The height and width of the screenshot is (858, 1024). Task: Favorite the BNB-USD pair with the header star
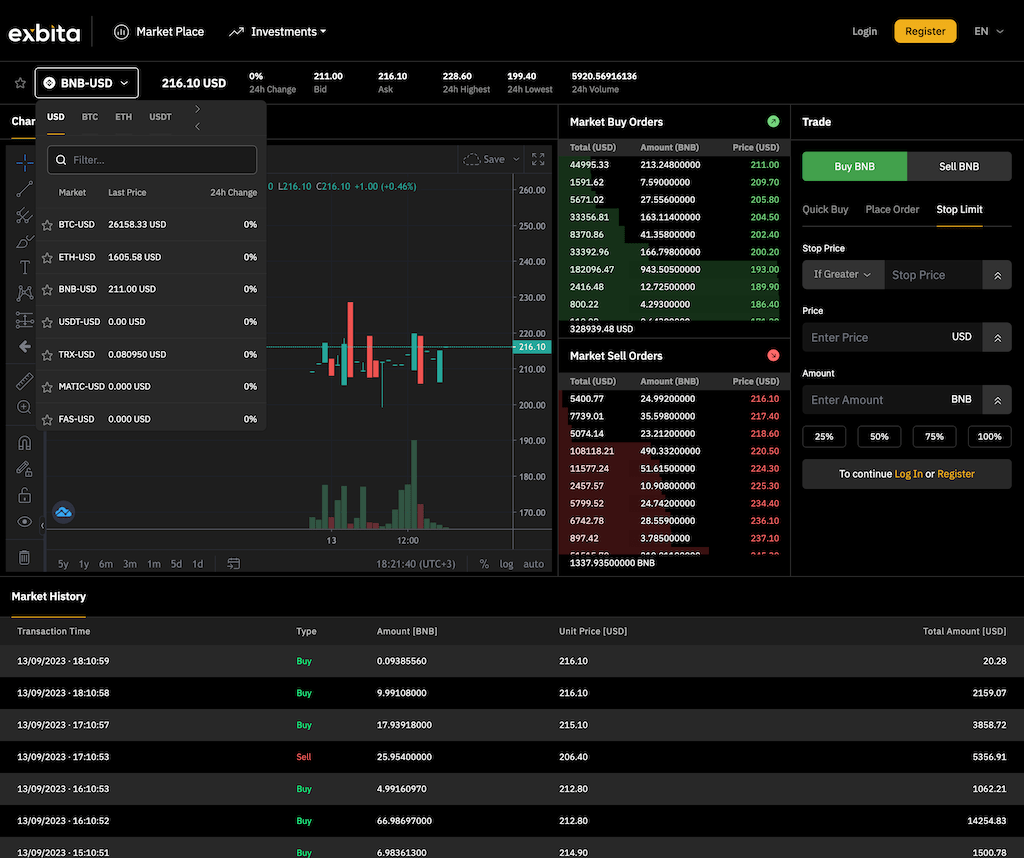tap(20, 83)
